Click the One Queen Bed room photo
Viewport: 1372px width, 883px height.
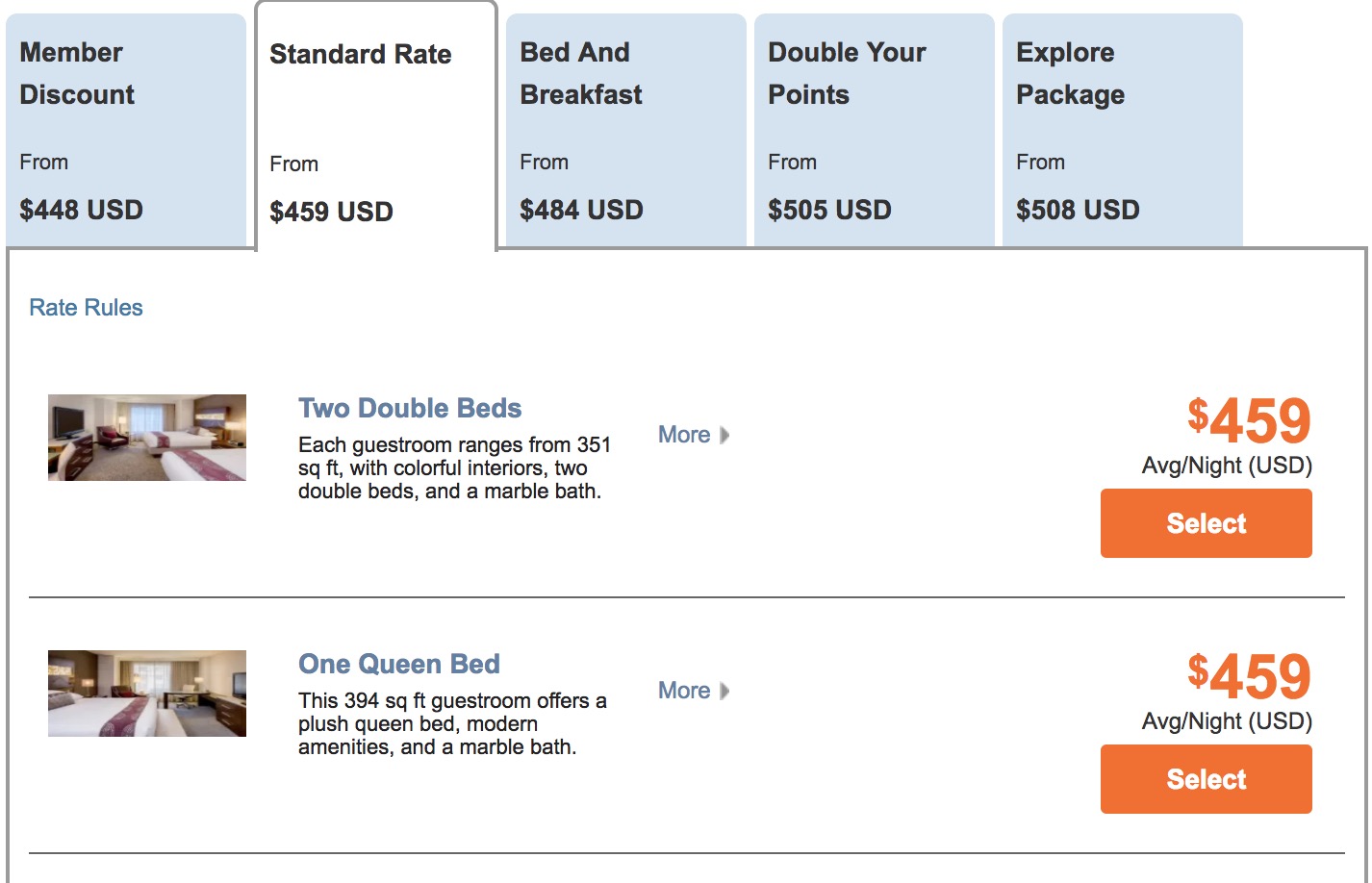147,694
